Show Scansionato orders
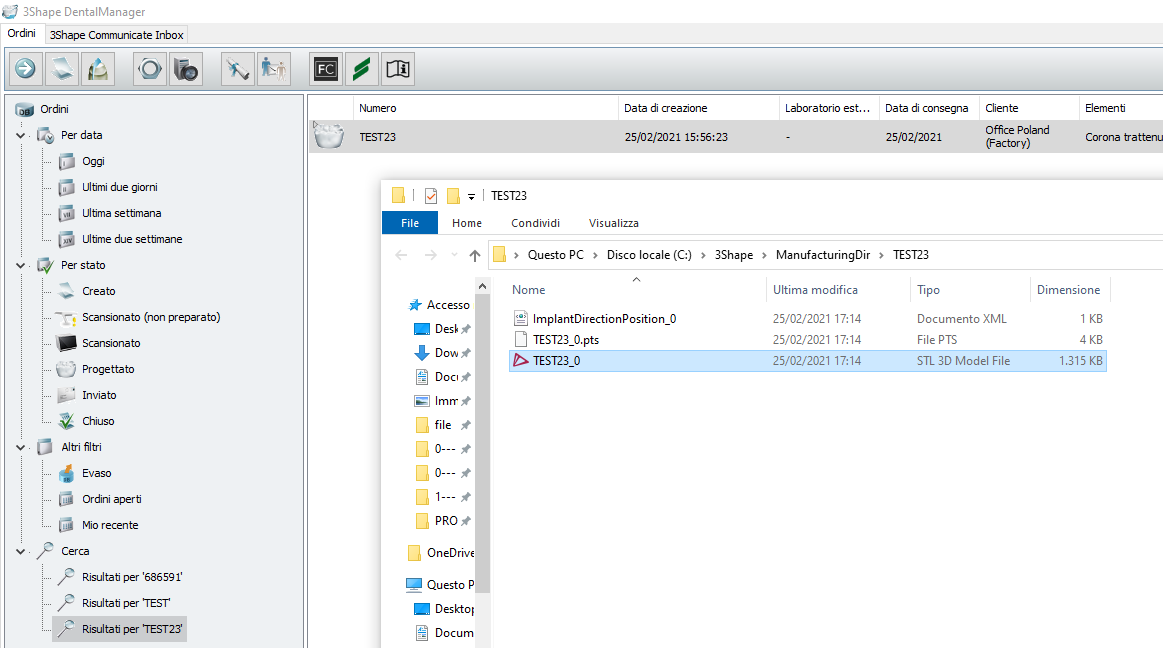Screen dimensions: 1163x648 [x=111, y=343]
